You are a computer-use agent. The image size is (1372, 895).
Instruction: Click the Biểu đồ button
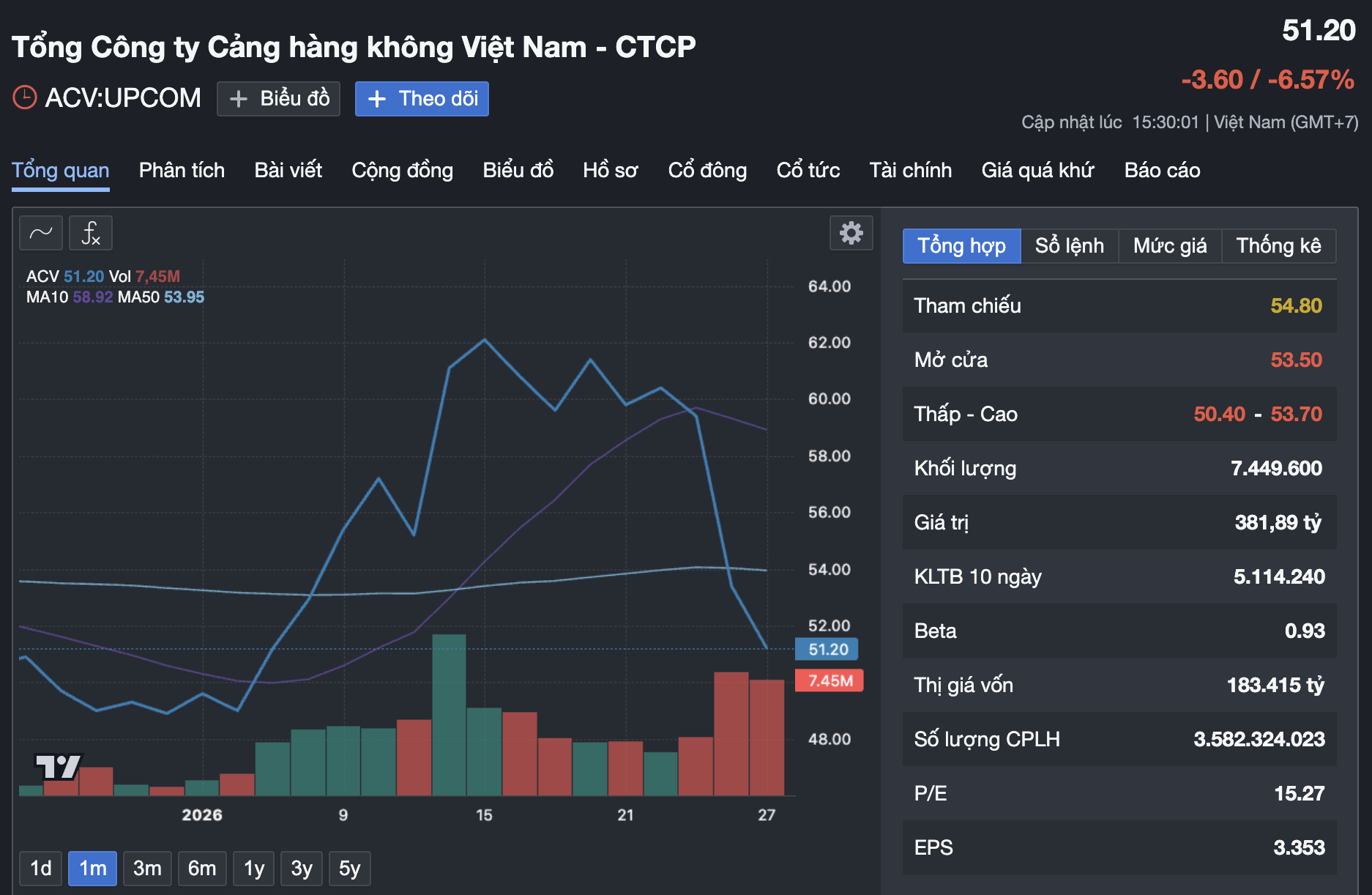click(x=278, y=98)
